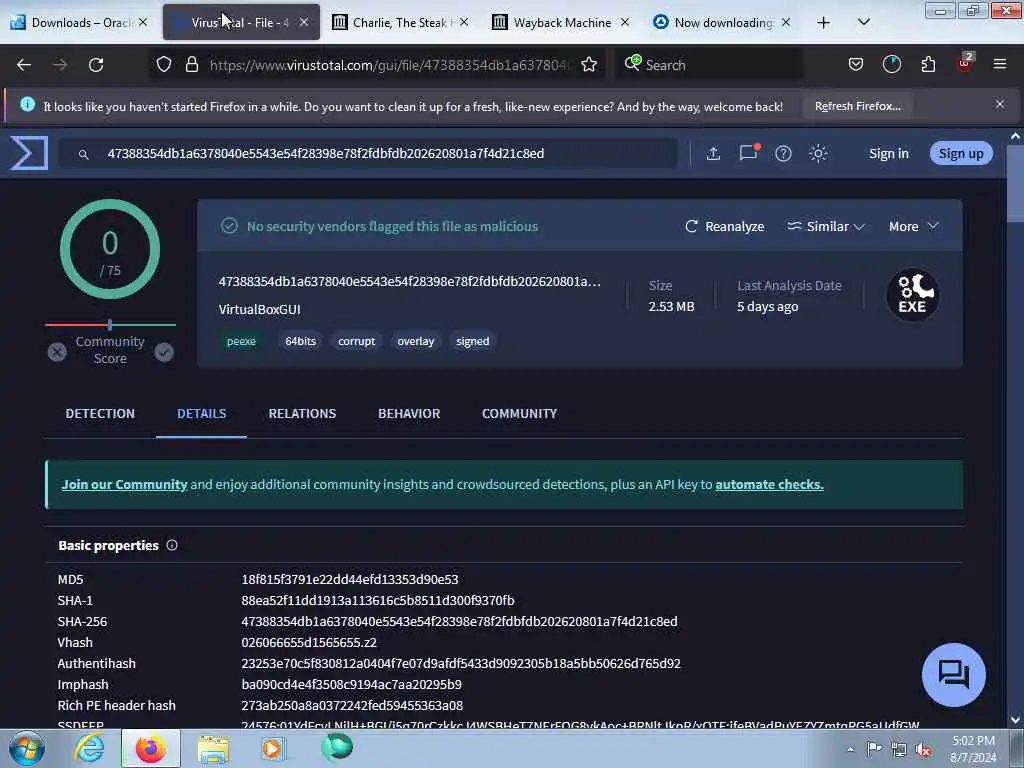Open the Windows Start button
This screenshot has width=1024, height=768.
click(27, 748)
